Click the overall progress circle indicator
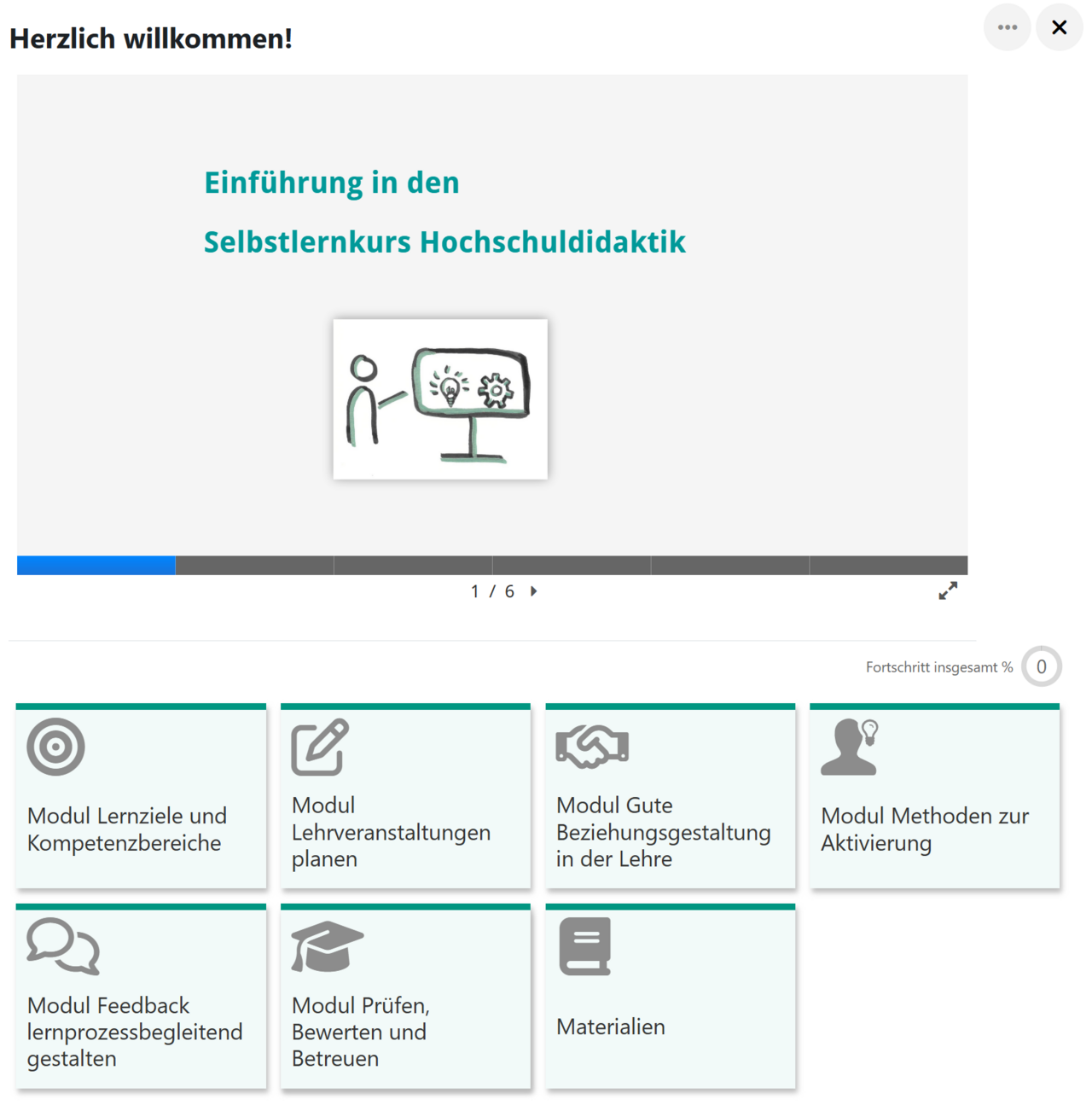Image resolution: width=1092 pixels, height=1111 pixels. click(1041, 667)
